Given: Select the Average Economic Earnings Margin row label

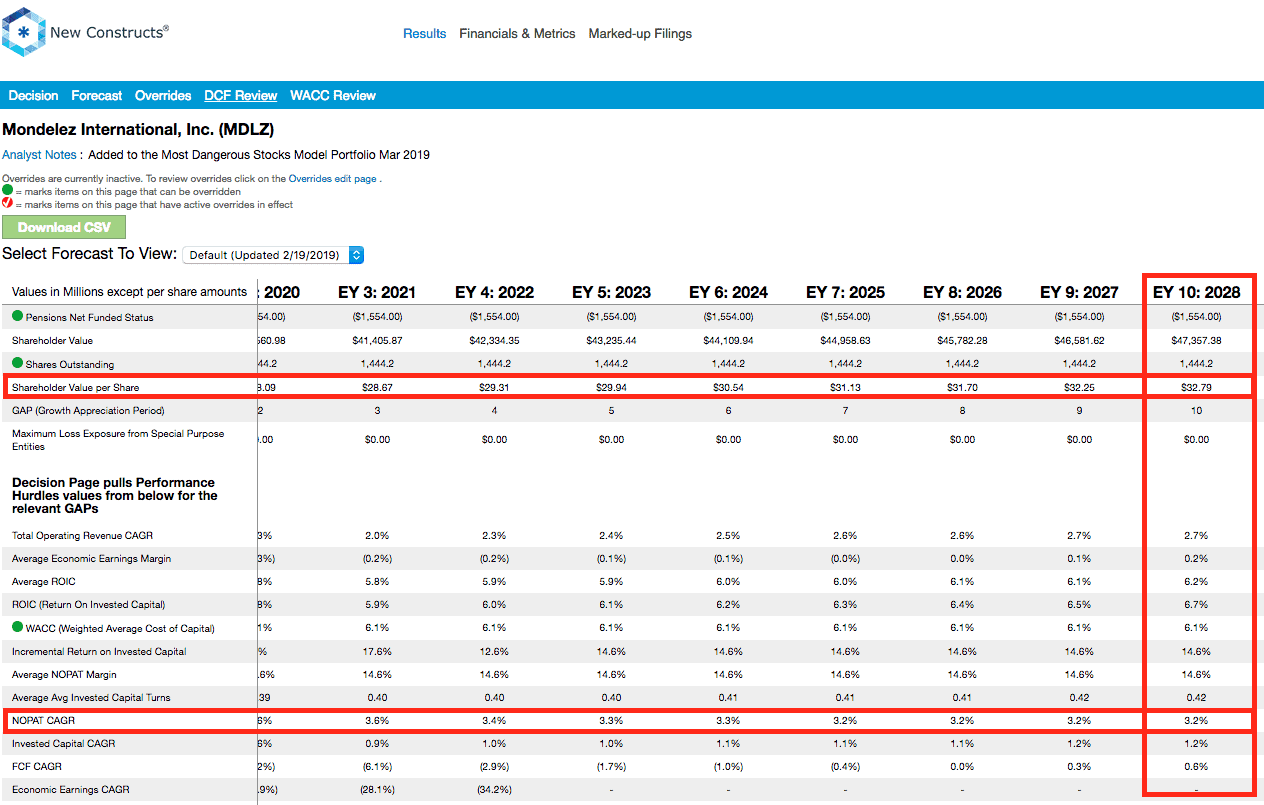Looking at the screenshot, I should pyautogui.click(x=92, y=559).
